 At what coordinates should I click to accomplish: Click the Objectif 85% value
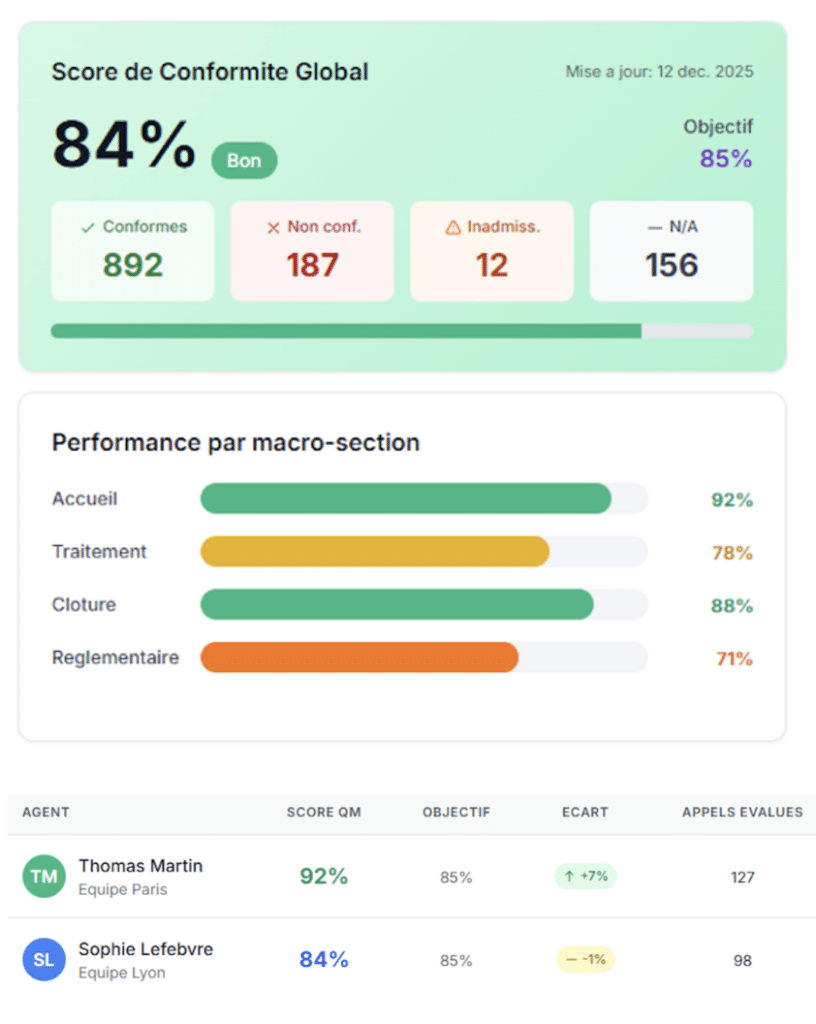click(x=727, y=159)
